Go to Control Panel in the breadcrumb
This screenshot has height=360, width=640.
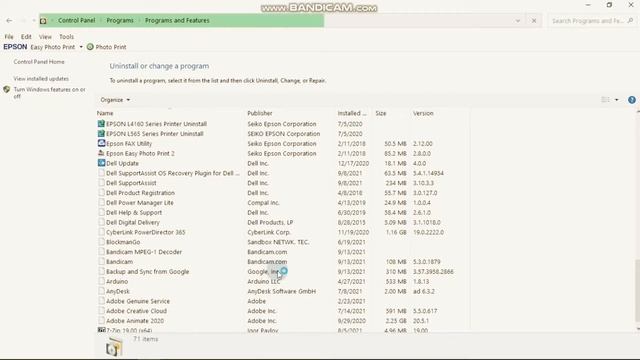tap(76, 20)
